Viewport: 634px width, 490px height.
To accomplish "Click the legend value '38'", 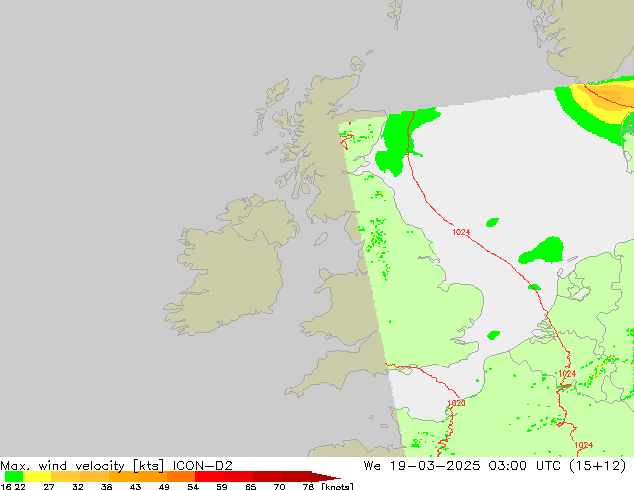I will pos(106,486).
